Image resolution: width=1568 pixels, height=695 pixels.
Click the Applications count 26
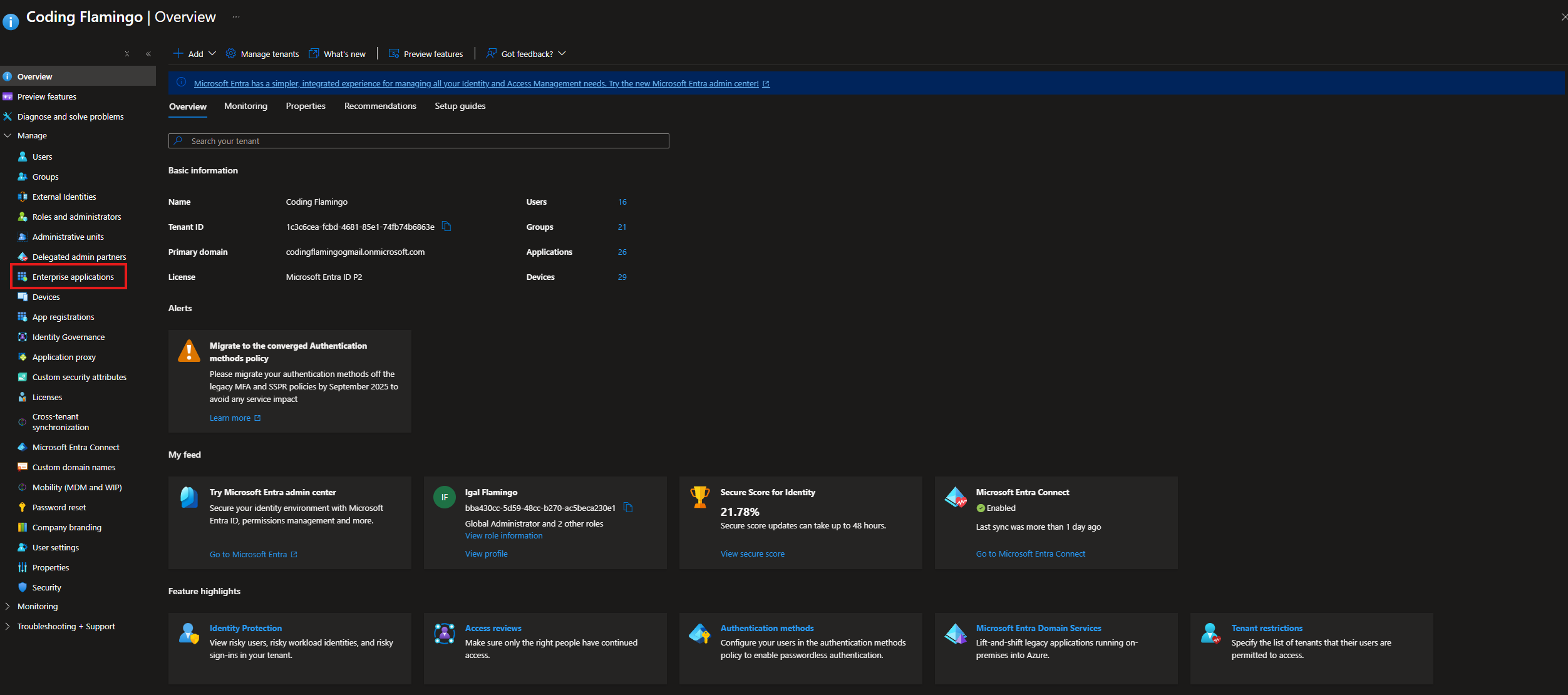point(622,252)
